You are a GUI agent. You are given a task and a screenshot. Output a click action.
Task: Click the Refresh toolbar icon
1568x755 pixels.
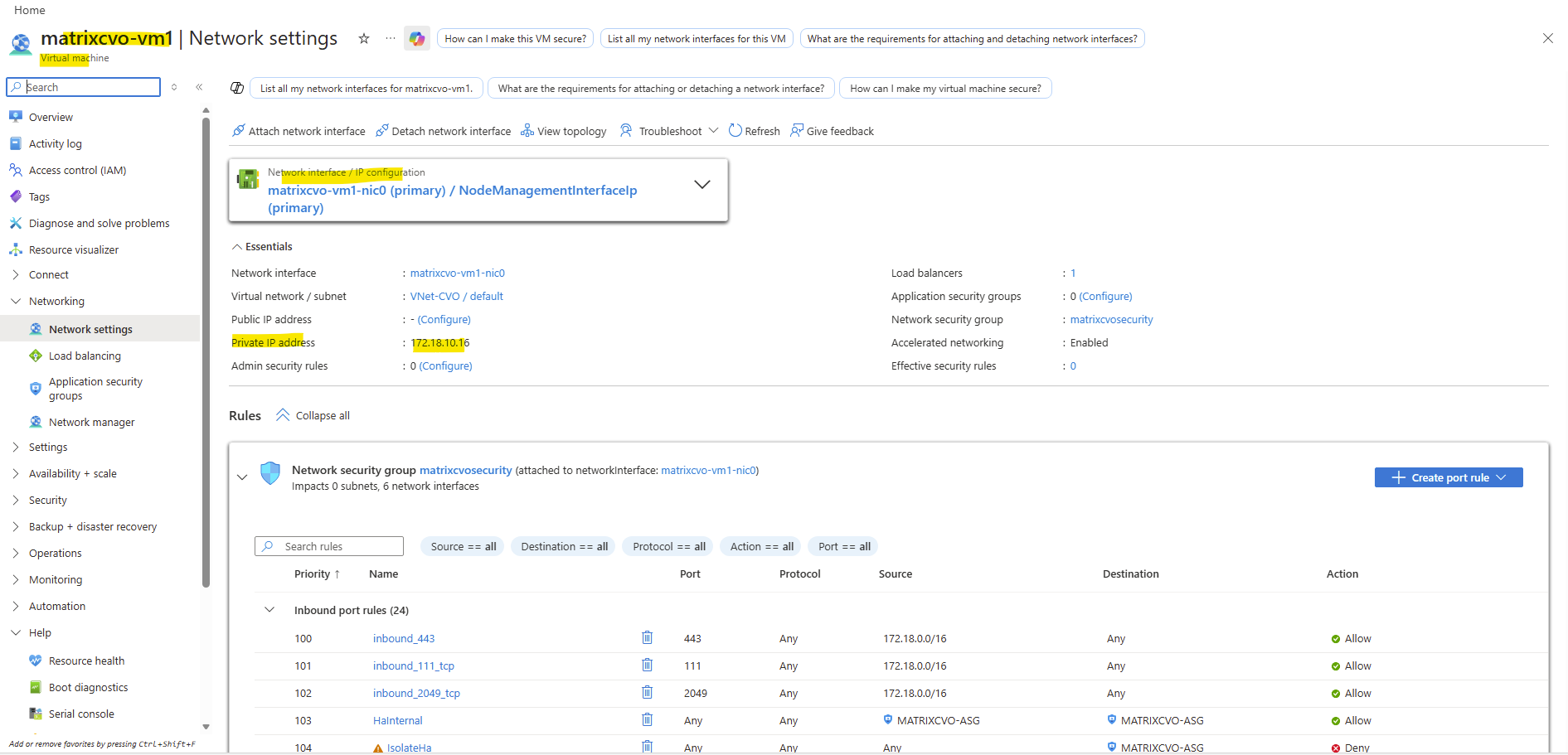pyautogui.click(x=754, y=131)
